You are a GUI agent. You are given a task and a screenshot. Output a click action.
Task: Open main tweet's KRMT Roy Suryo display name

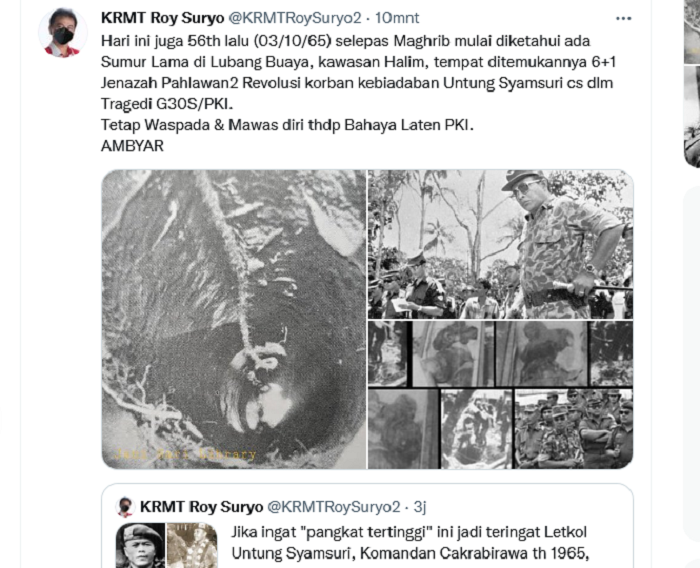tap(162, 18)
